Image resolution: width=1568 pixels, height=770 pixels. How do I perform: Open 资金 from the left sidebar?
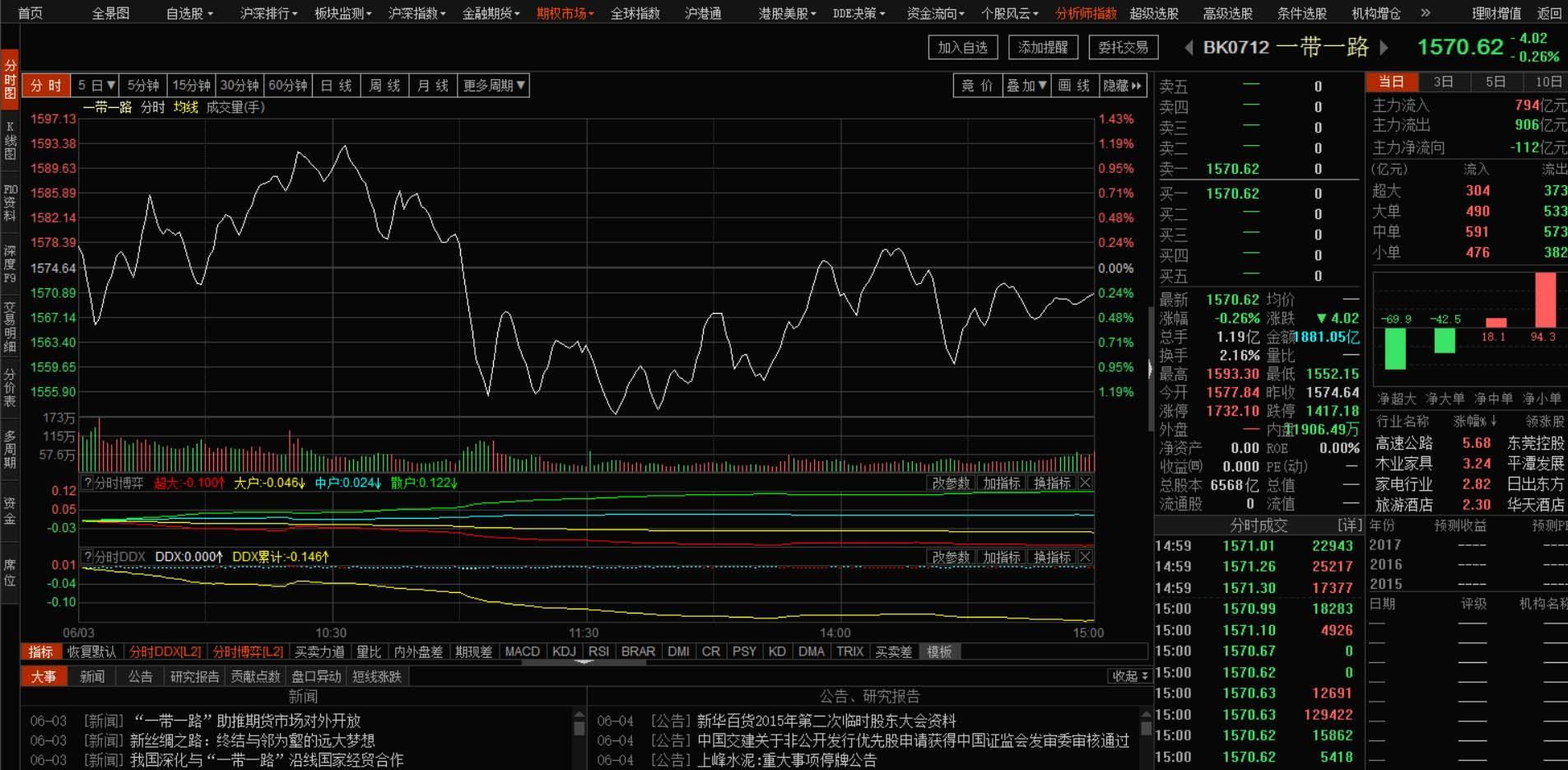tap(10, 511)
